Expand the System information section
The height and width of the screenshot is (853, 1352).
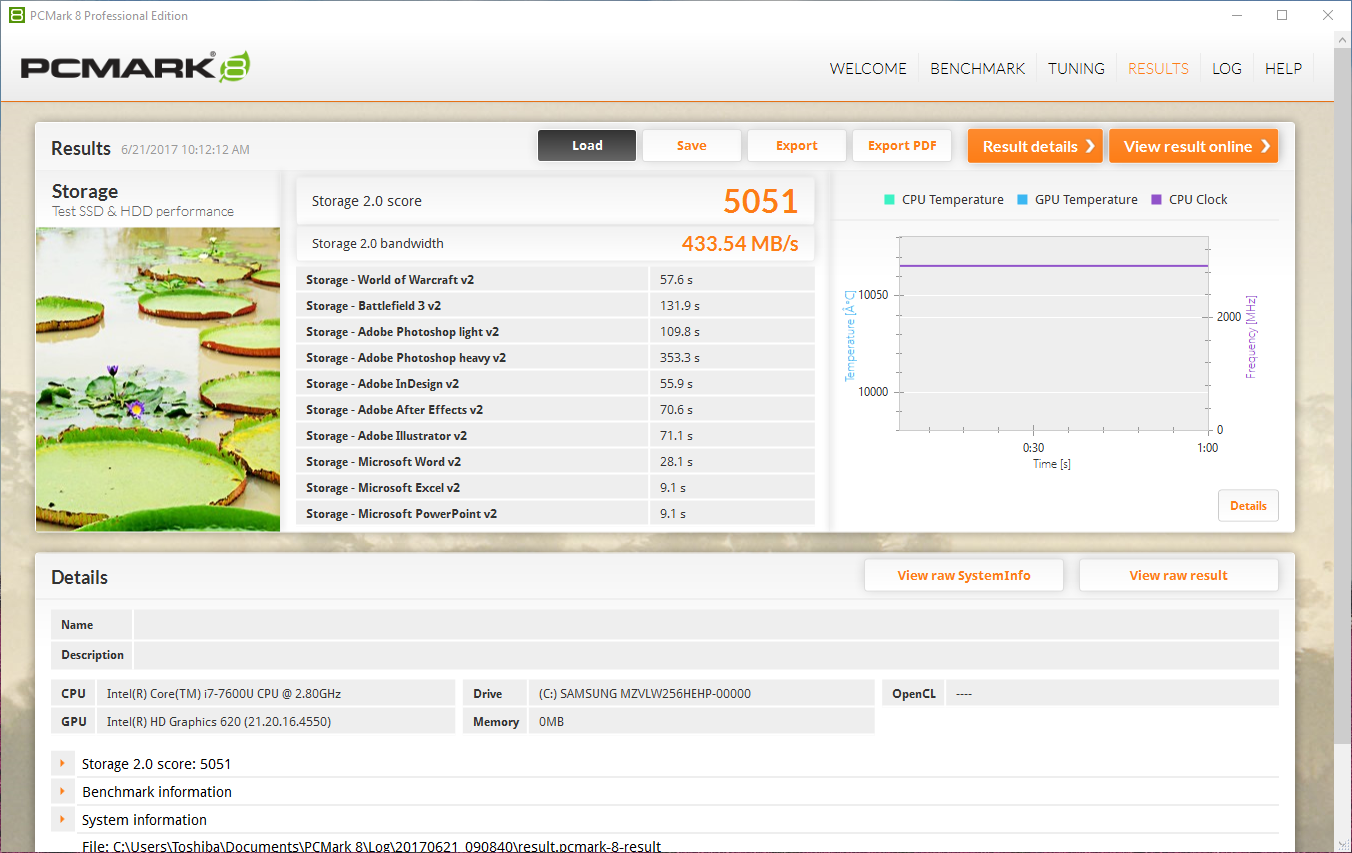tap(62, 820)
